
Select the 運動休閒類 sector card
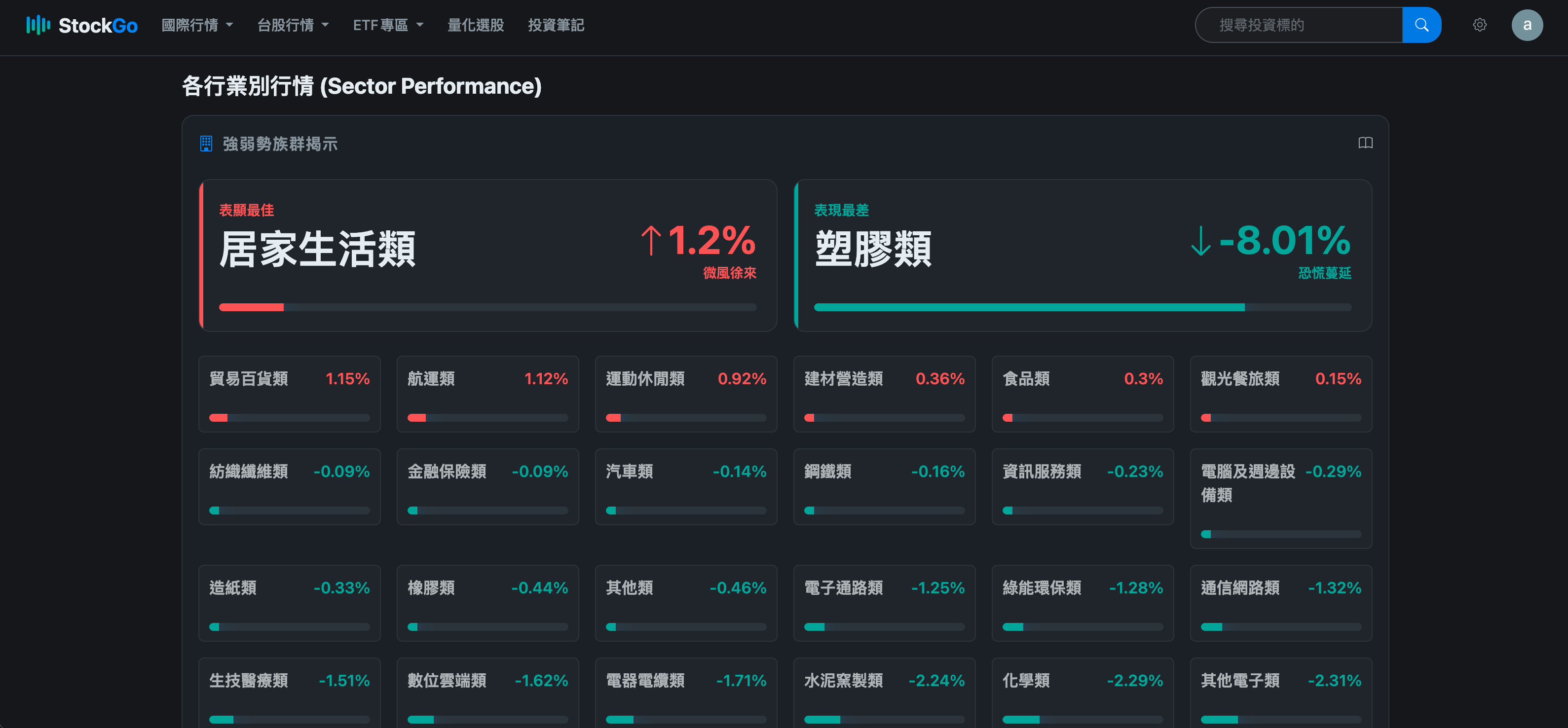(x=686, y=394)
